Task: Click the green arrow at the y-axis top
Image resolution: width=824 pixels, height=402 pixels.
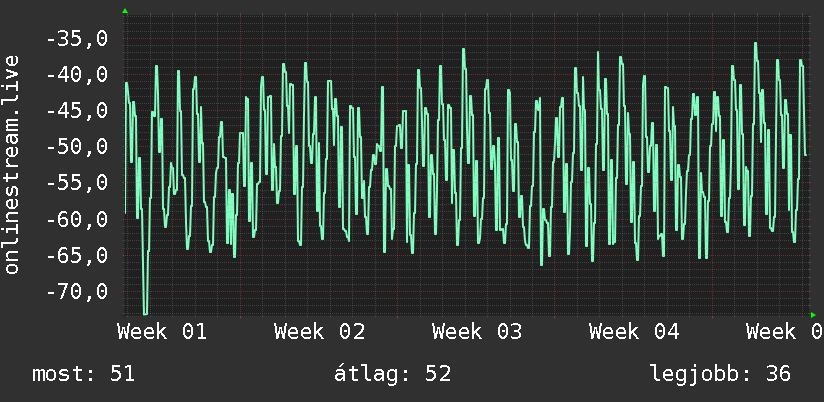Action: pos(125,11)
